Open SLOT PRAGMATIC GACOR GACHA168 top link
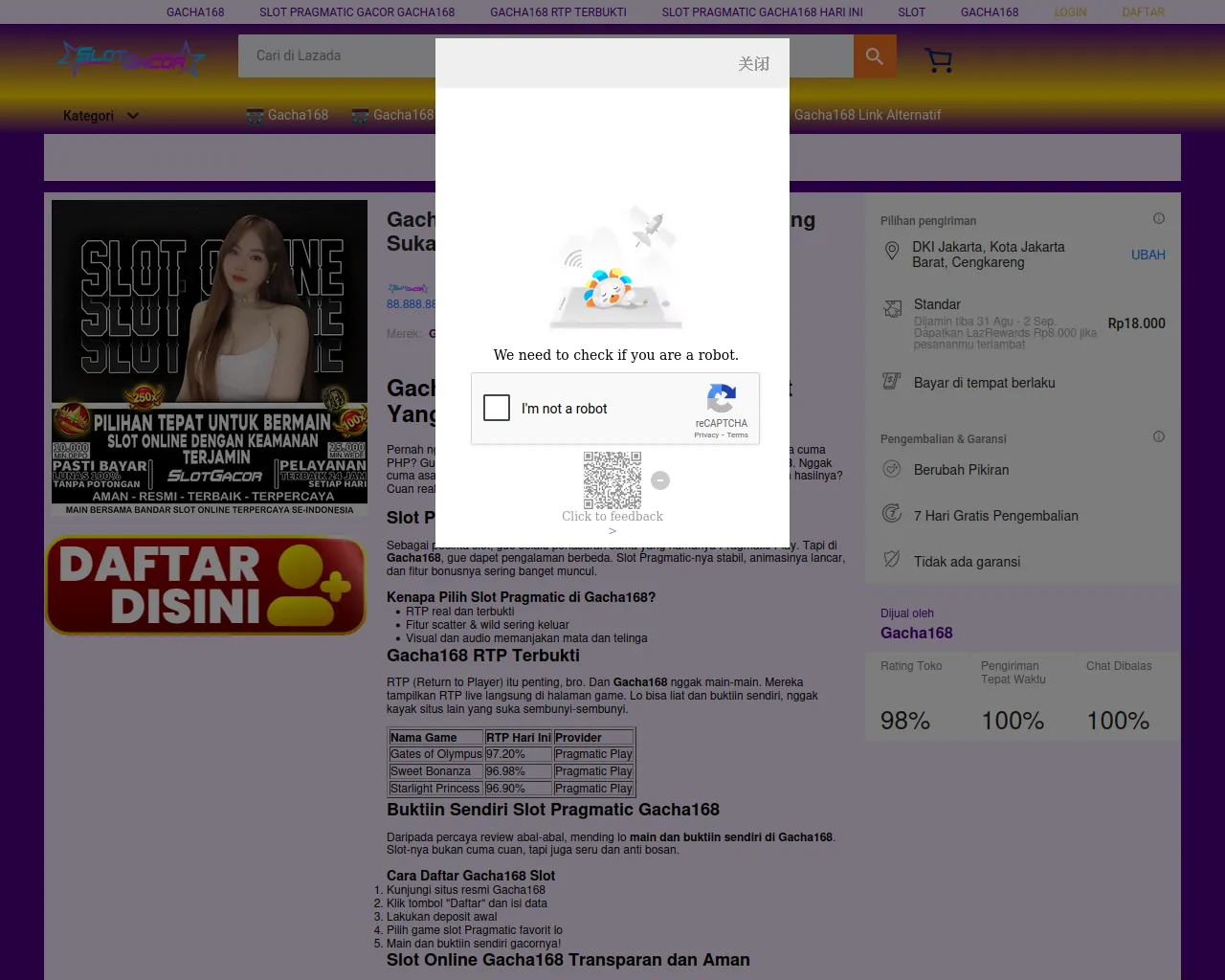This screenshot has height=980, width=1225. [x=357, y=12]
